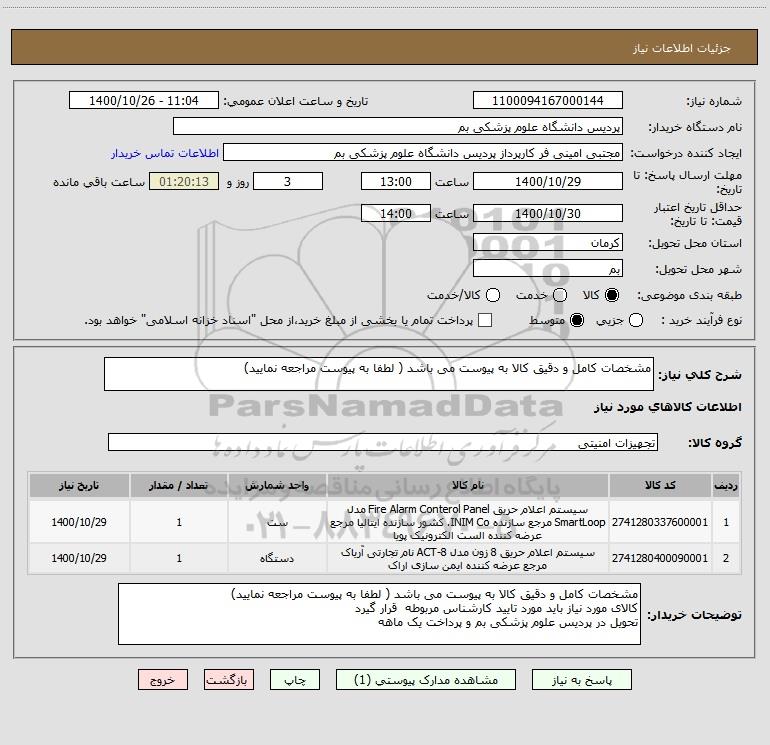The width and height of the screenshot is (770, 745).
Task: Click the اطلاعات کالاهای مورد نیاز section title
Action: pyautogui.click(x=668, y=407)
